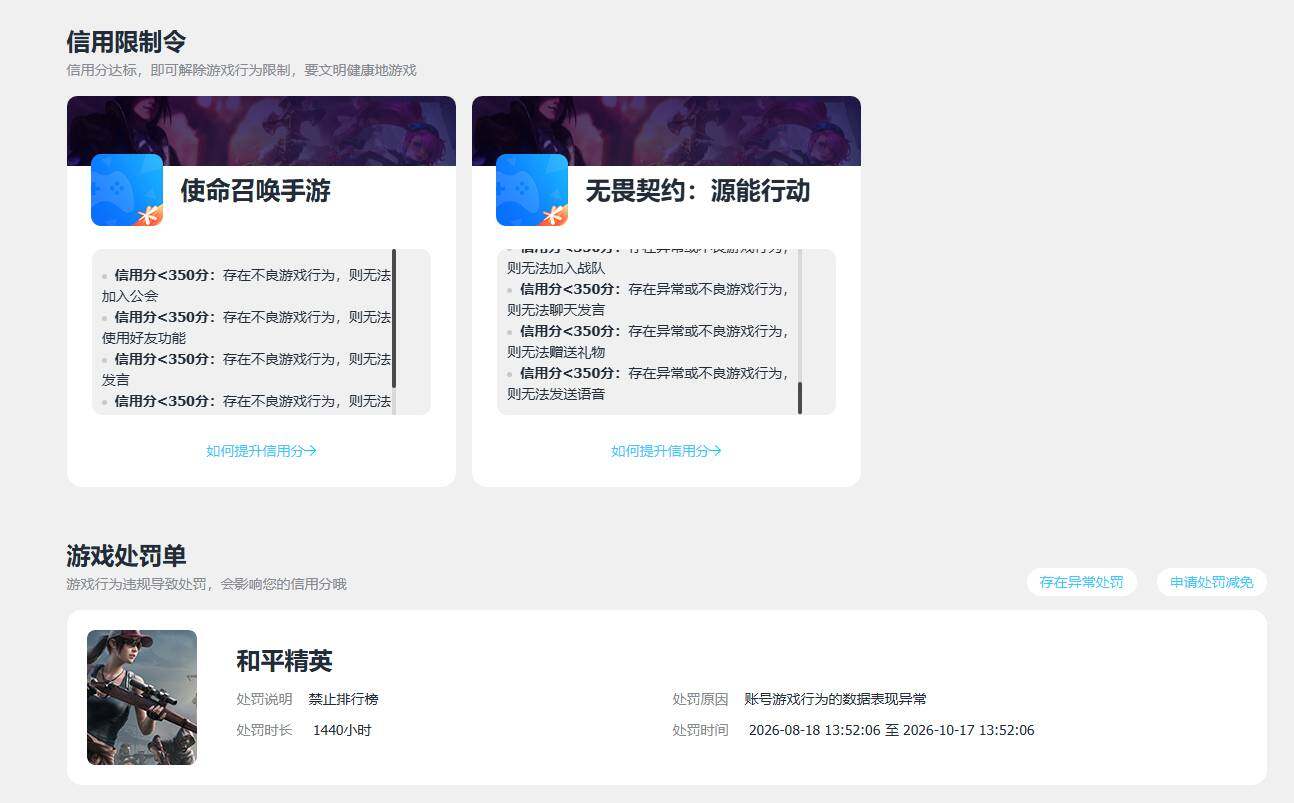
Task: Click the 无畏契约：源能行动 card title
Action: [x=698, y=191]
